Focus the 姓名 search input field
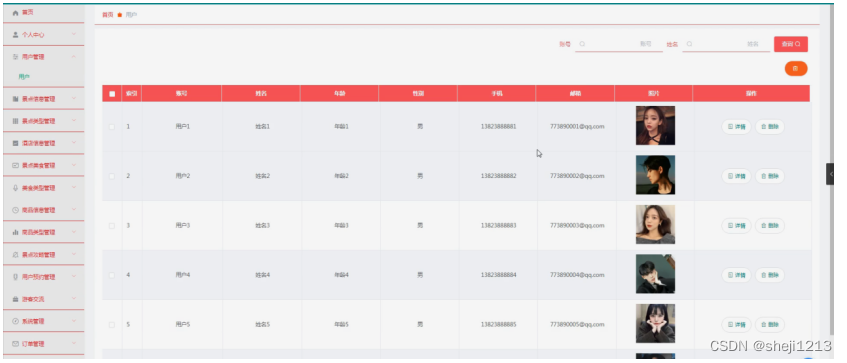 (726, 44)
